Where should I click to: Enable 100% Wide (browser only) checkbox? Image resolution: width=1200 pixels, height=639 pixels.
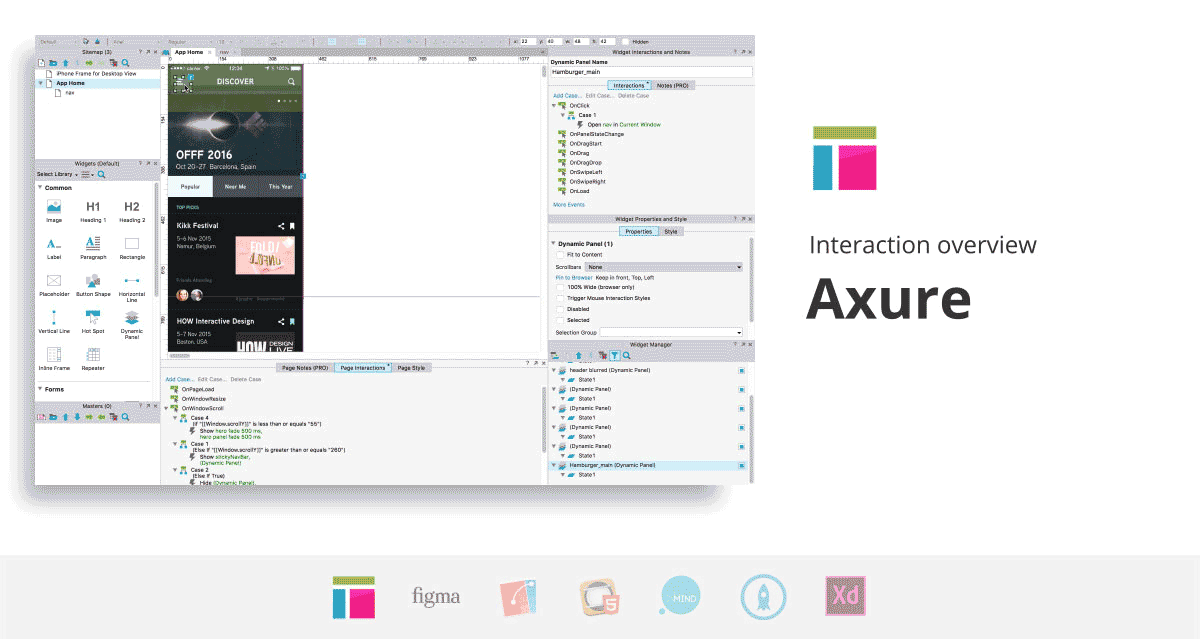tap(559, 287)
